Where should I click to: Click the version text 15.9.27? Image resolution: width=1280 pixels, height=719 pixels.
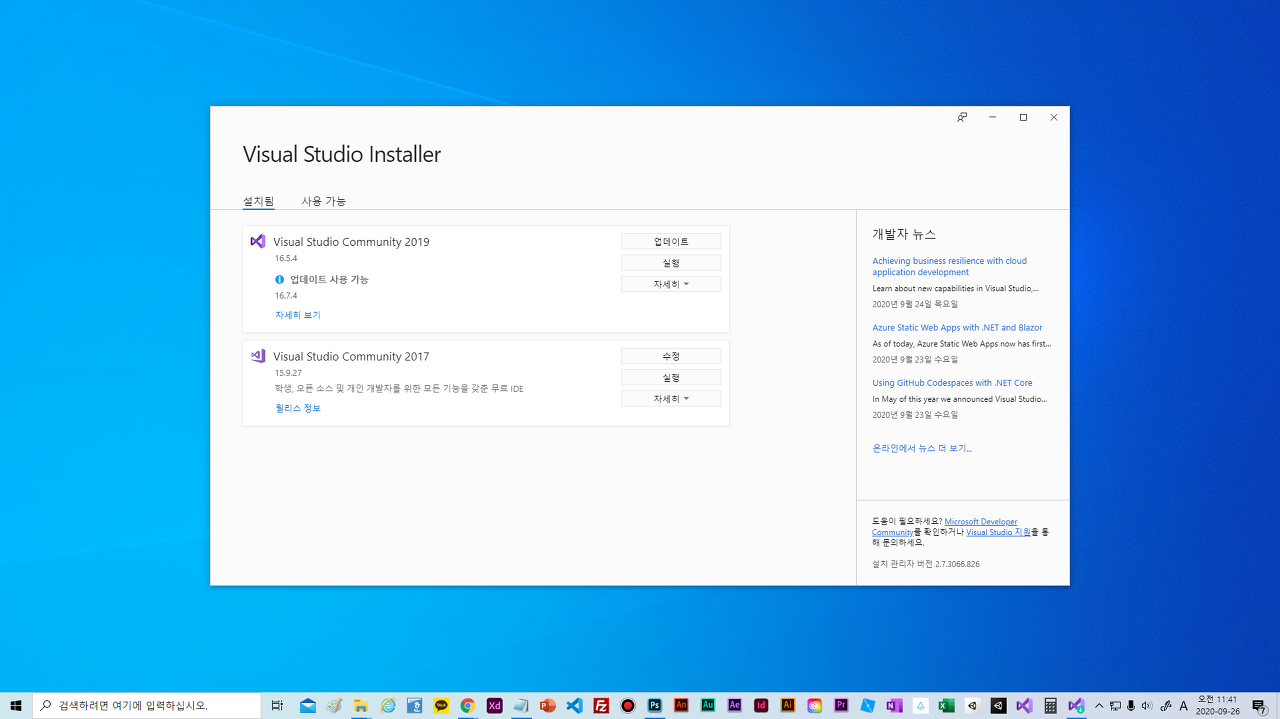(x=288, y=373)
